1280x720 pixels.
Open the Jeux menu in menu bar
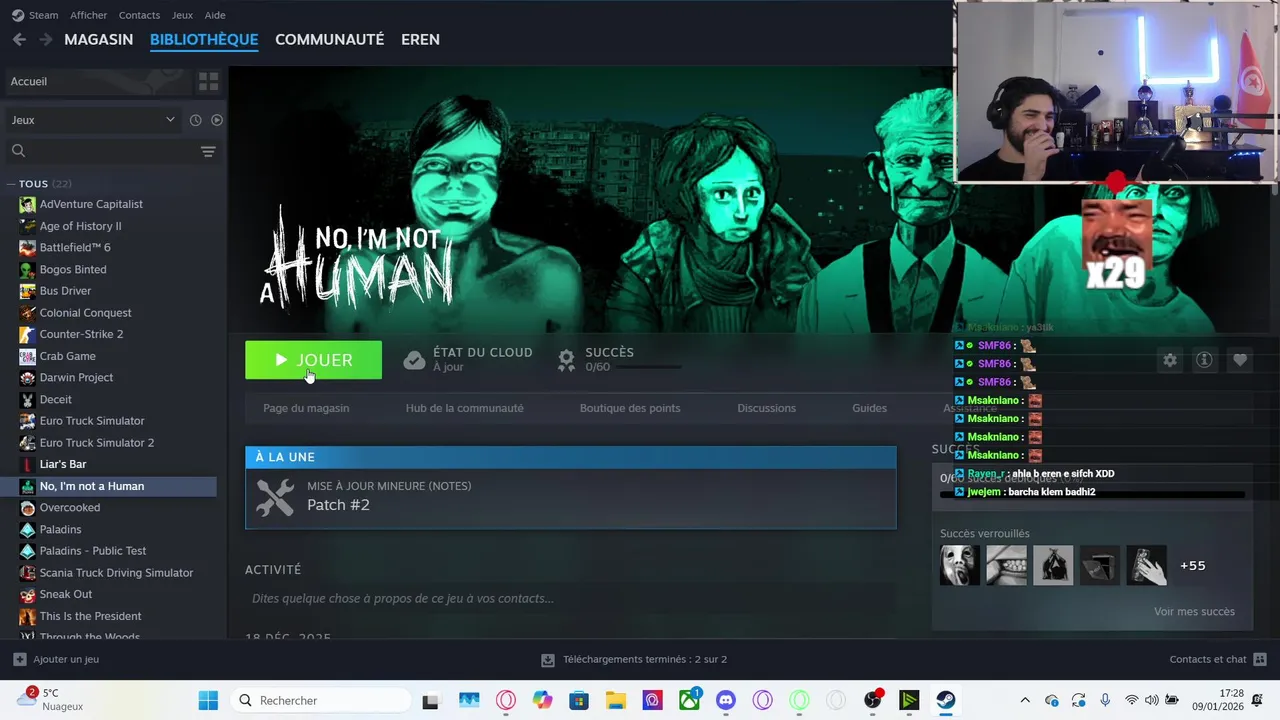pyautogui.click(x=182, y=15)
